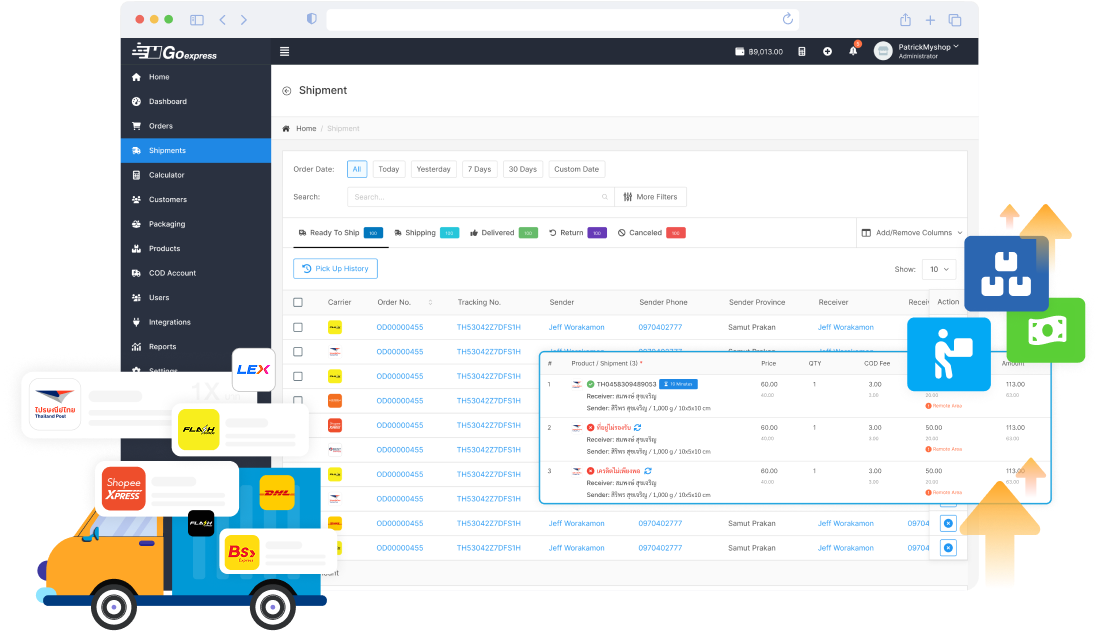Expand Add/Remove Columns dropdown
1099x632 pixels.
click(911, 233)
